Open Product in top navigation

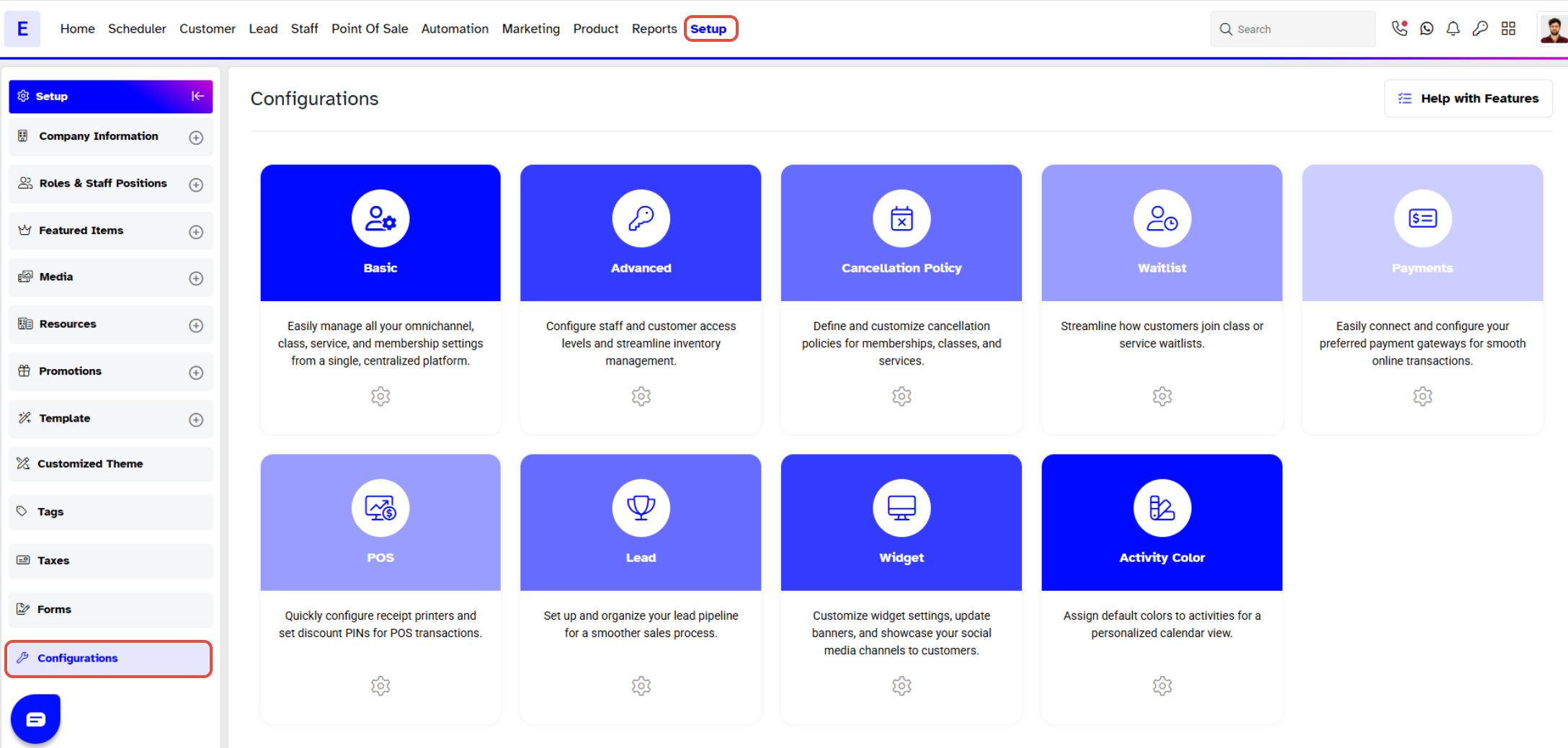(596, 29)
